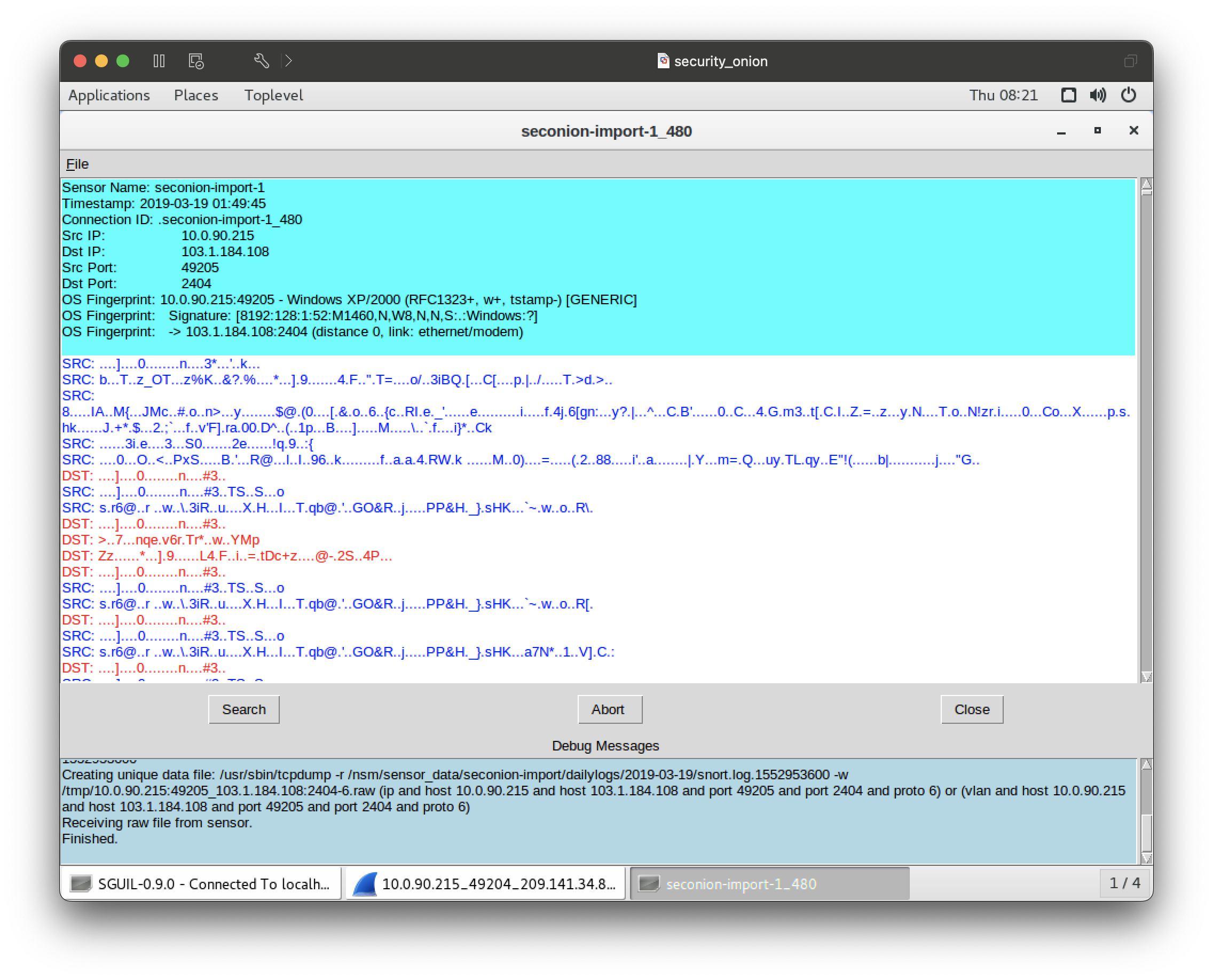Click the security_onion VM title
This screenshot has width=1213, height=980.
721,61
